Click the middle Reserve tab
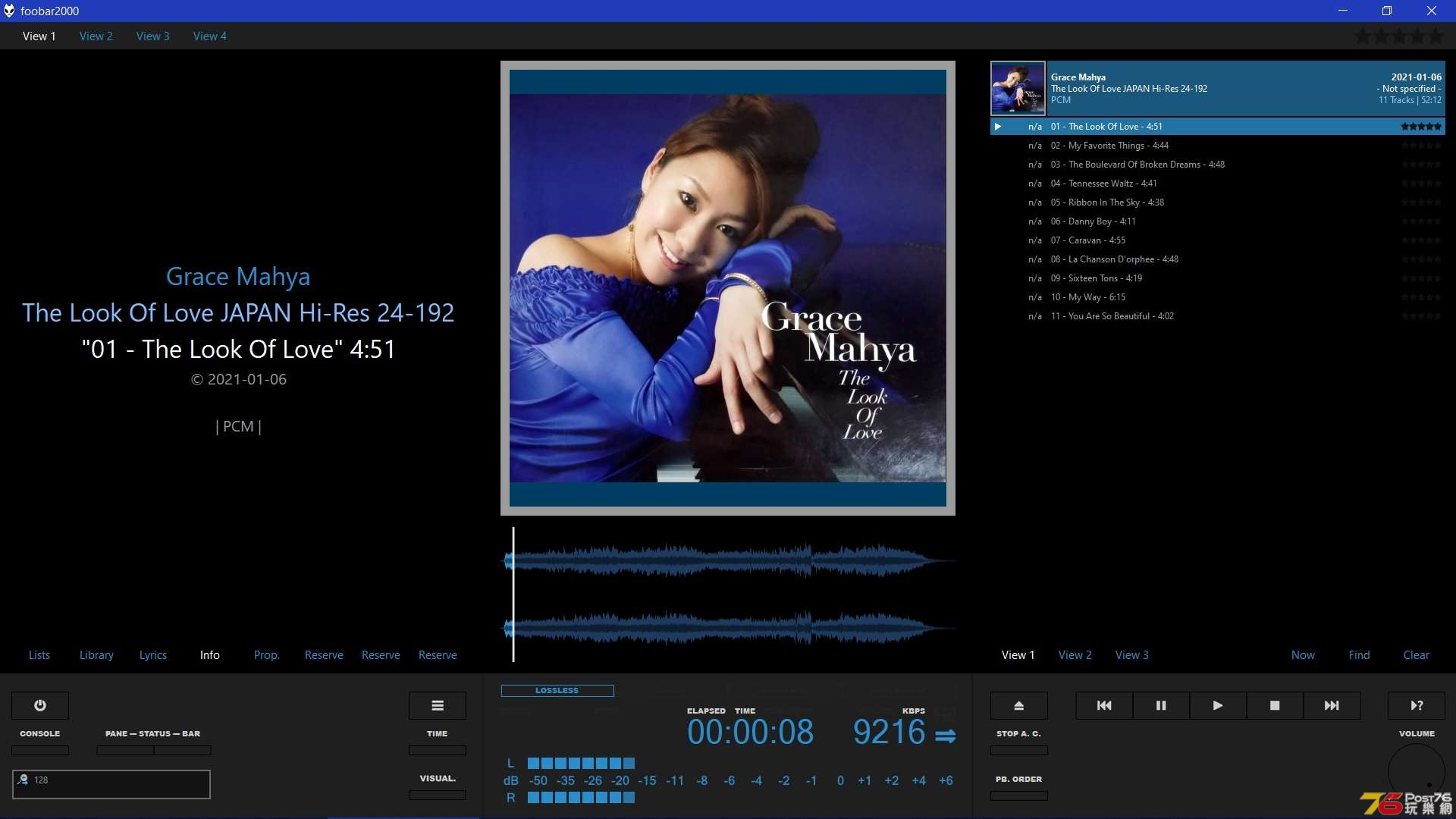The height and width of the screenshot is (819, 1456). (x=381, y=654)
